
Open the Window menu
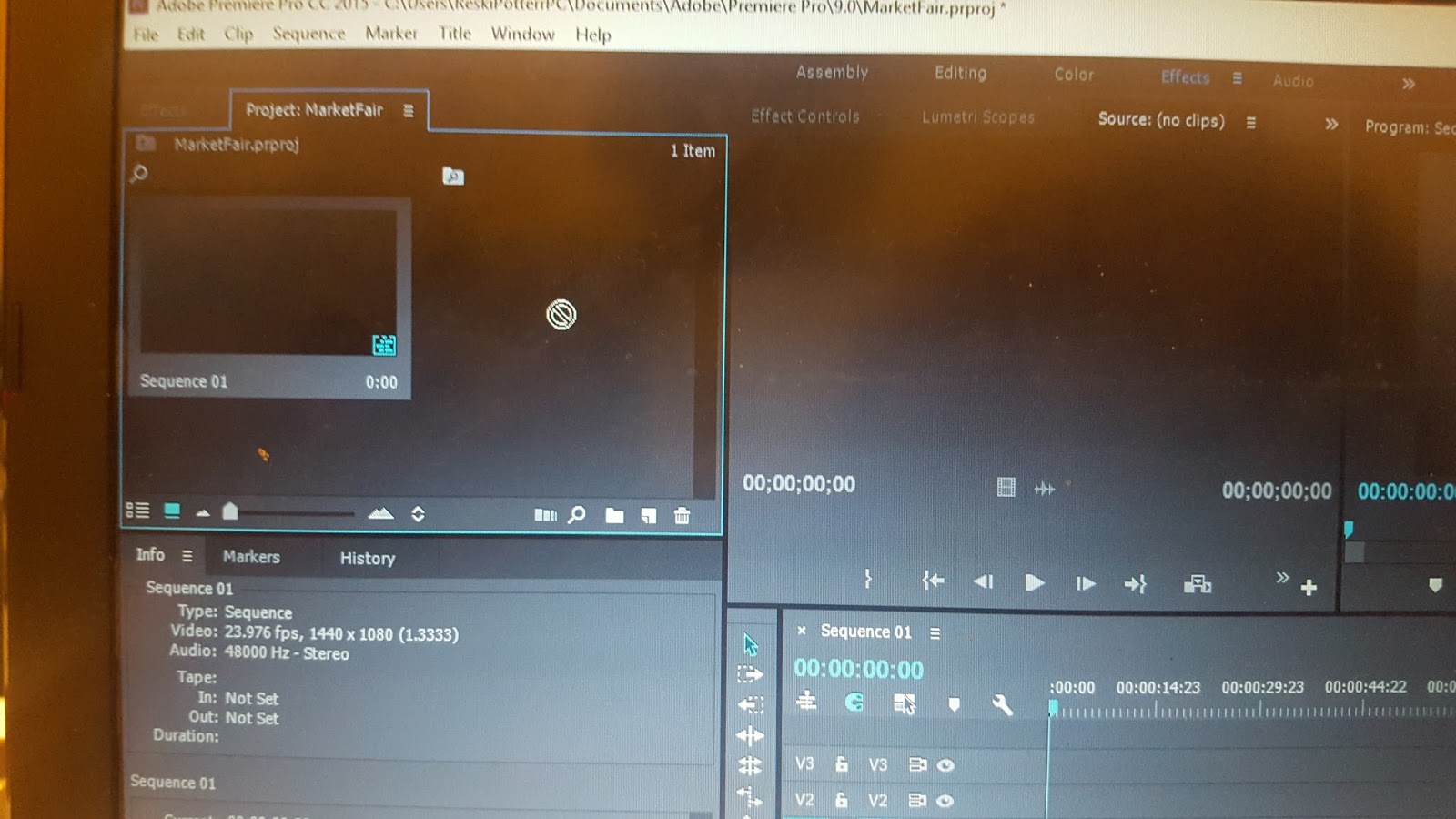click(523, 35)
